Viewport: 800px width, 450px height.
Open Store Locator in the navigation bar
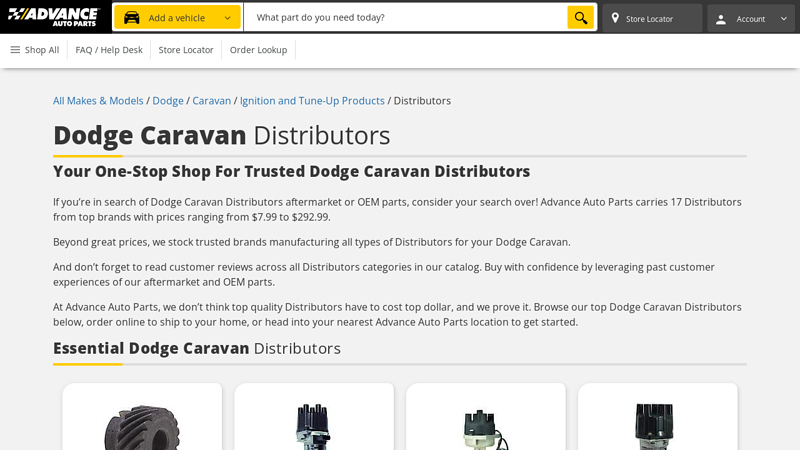click(186, 50)
